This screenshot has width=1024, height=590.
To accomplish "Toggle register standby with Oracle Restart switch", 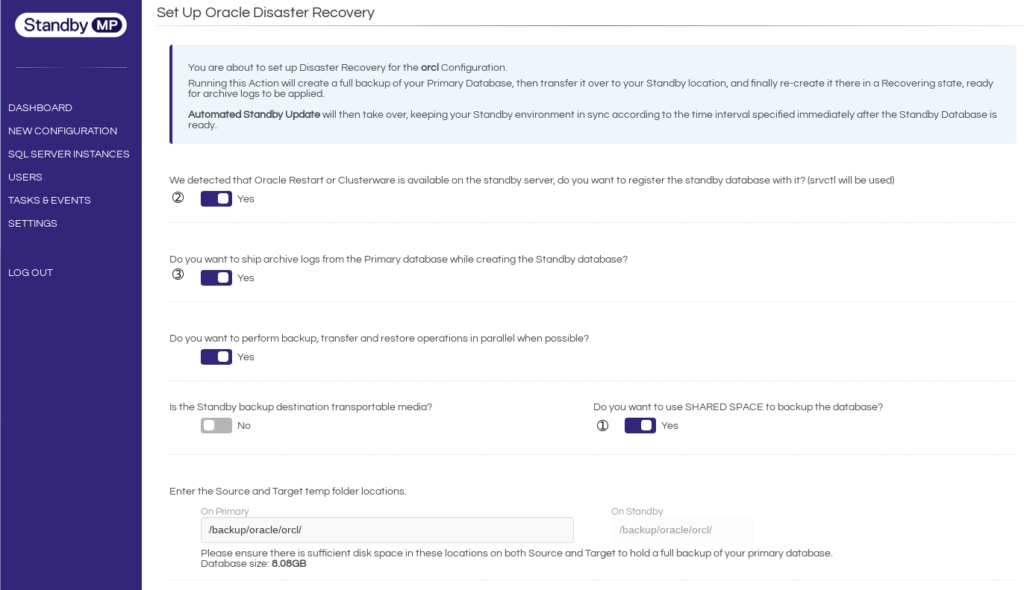I will click(x=216, y=199).
